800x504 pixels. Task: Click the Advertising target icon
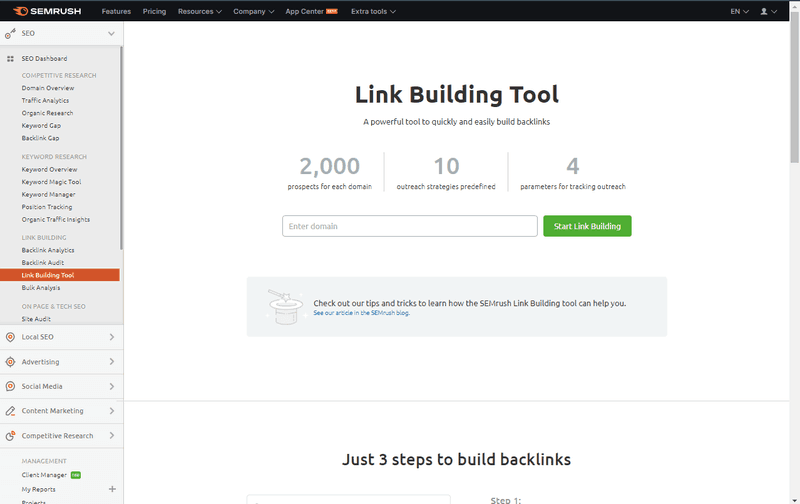coord(10,362)
